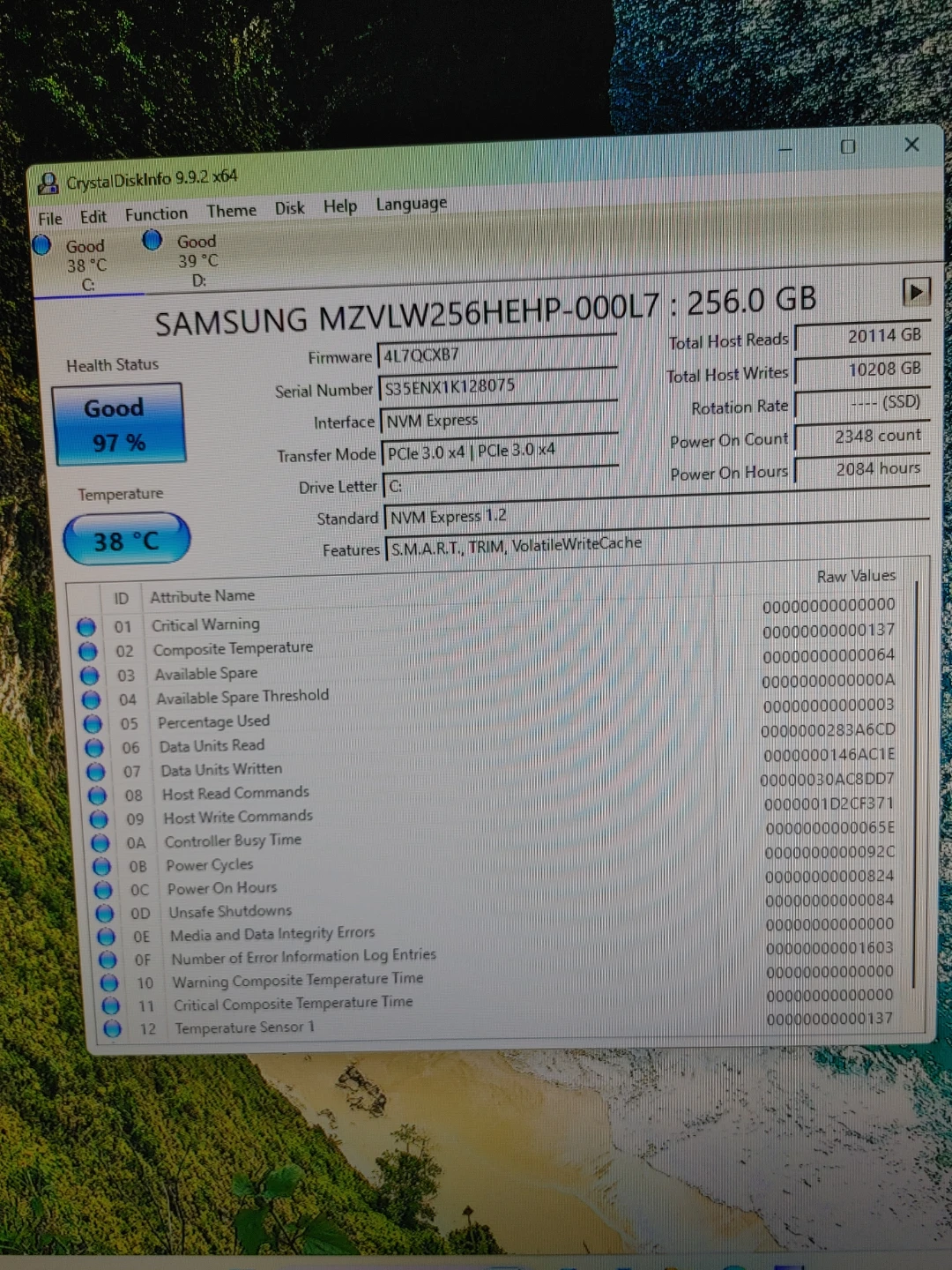
Task: Click the Good 97 % health status button
Action: pyautogui.click(x=118, y=424)
